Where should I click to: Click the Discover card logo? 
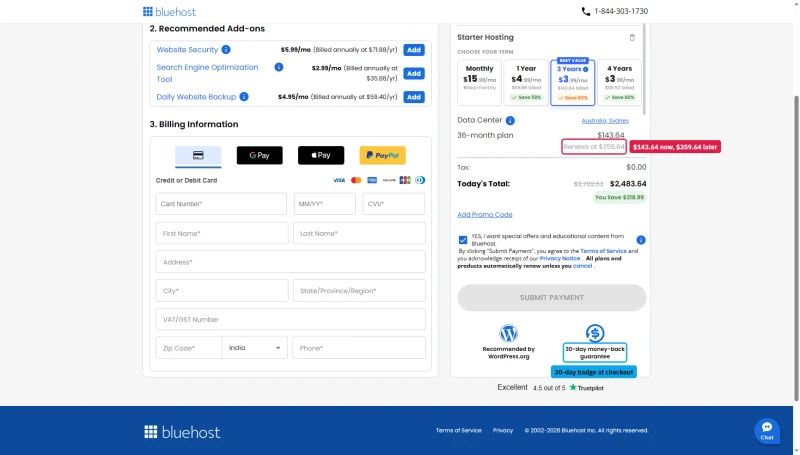click(x=389, y=180)
